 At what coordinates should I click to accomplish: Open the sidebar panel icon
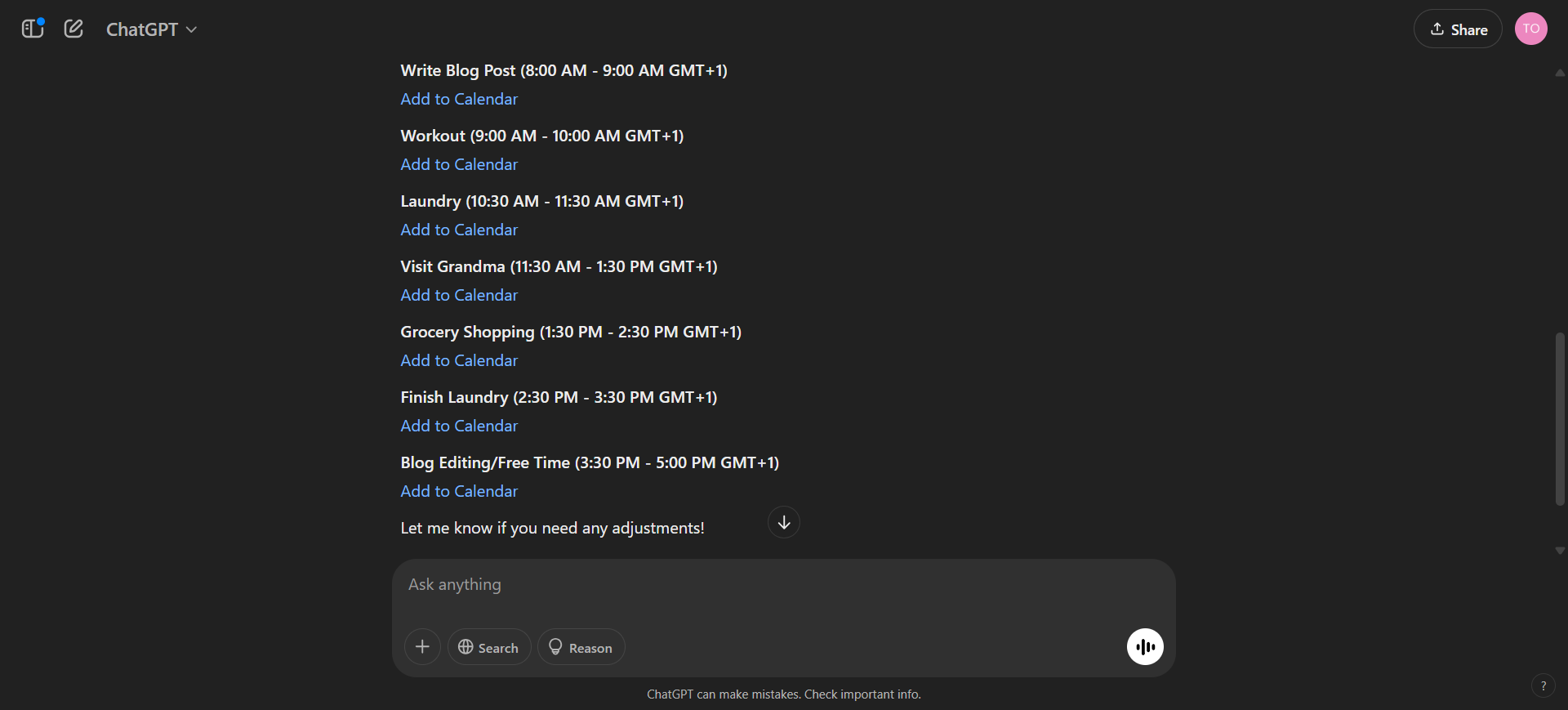click(x=32, y=29)
